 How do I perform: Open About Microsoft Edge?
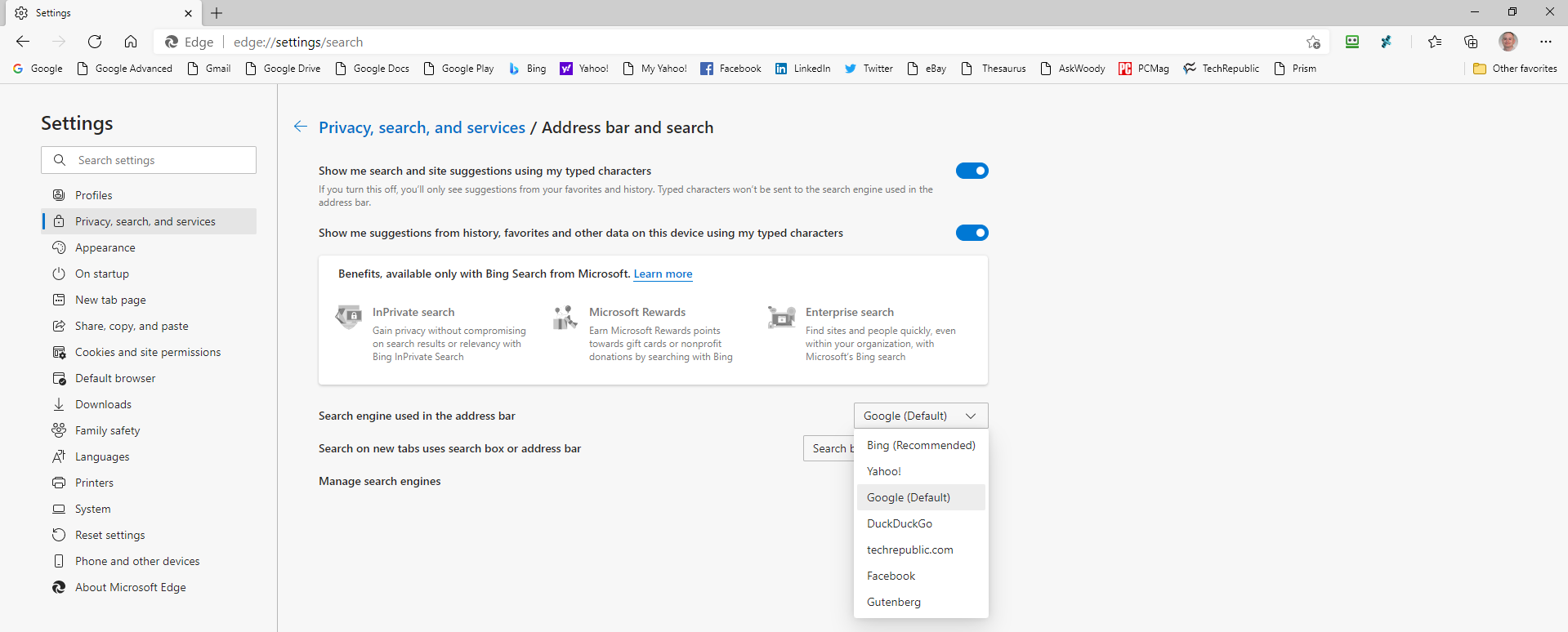[x=149, y=587]
